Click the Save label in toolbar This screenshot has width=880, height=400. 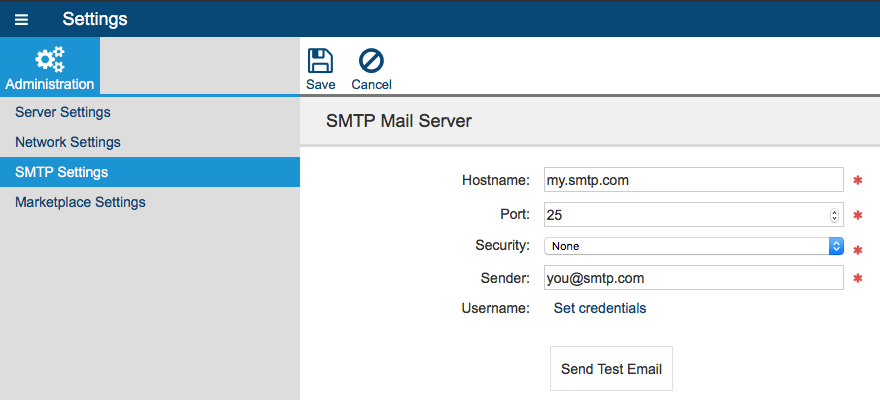tap(320, 84)
